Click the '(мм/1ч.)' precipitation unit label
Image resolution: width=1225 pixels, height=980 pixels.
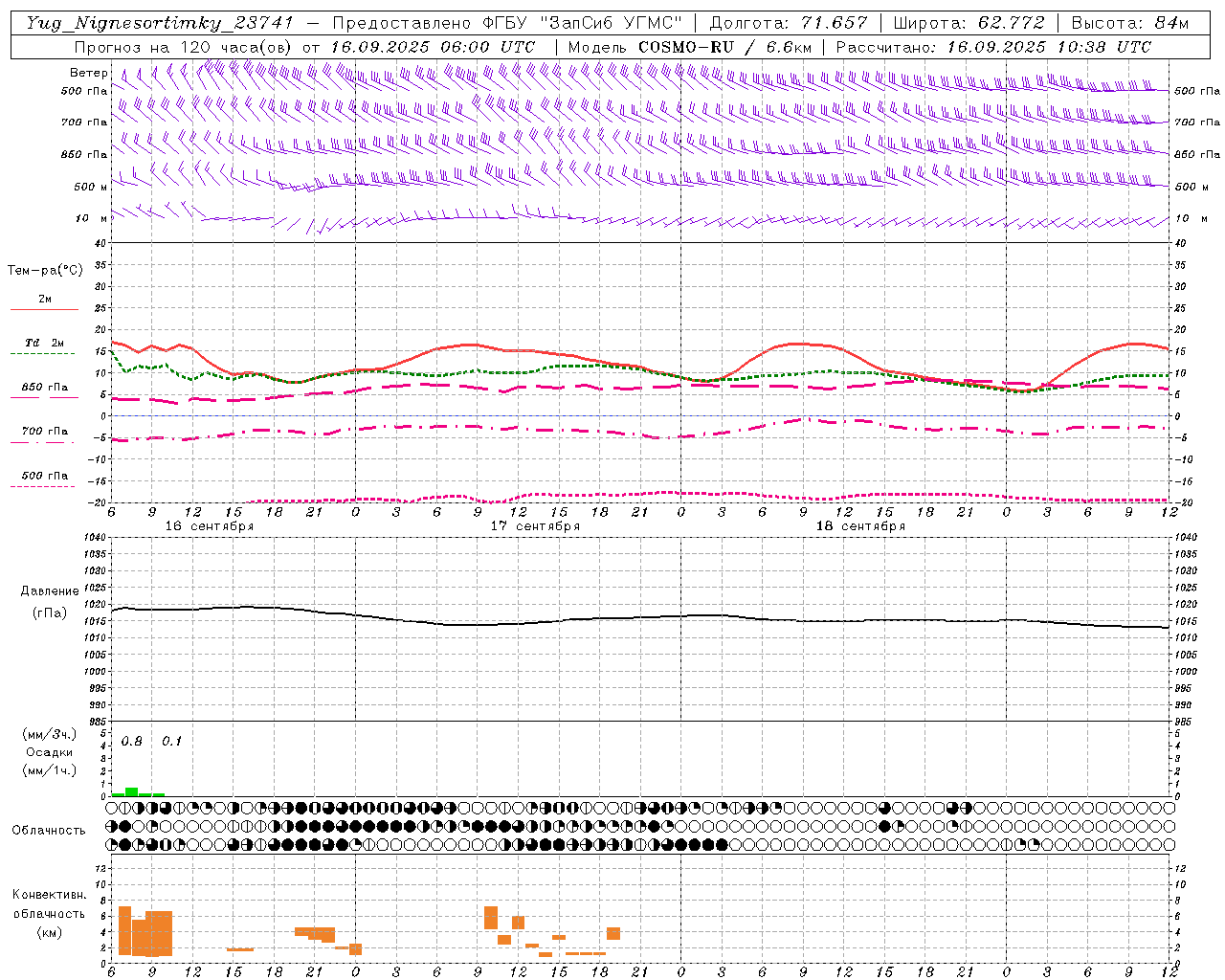pos(50,770)
